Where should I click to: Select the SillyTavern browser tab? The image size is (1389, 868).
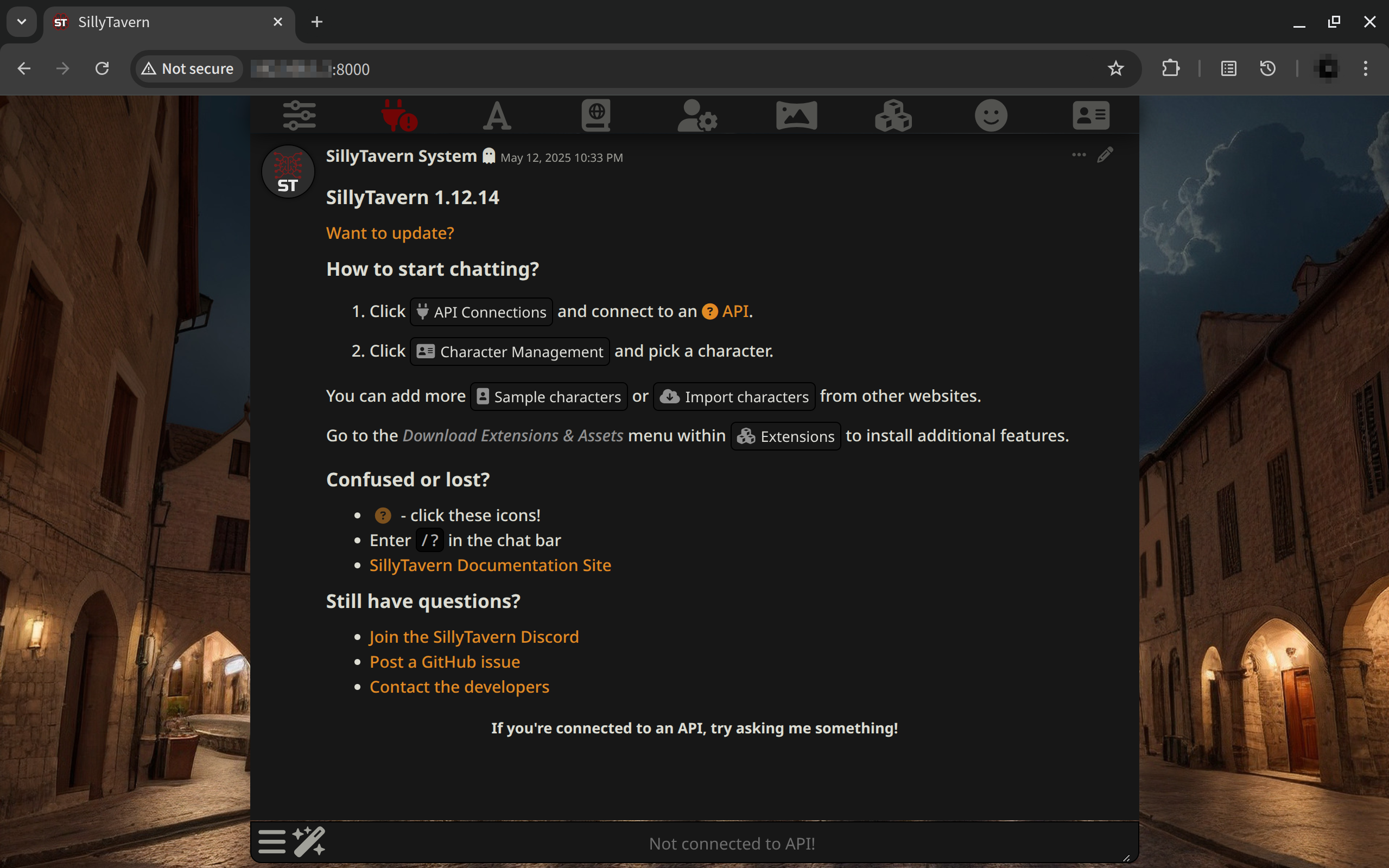tap(169, 22)
